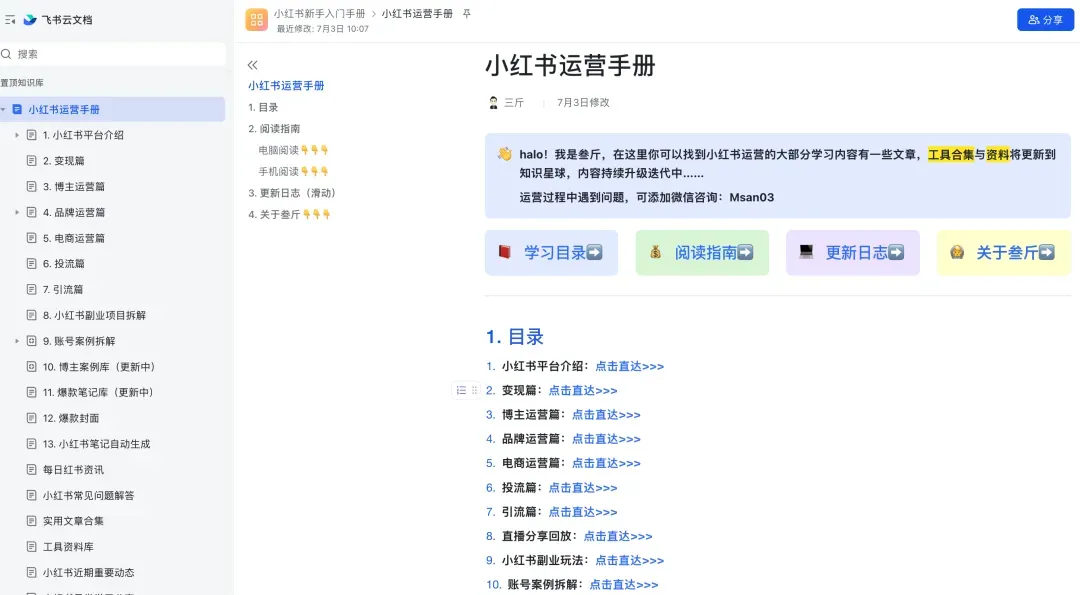Click the blue 分享 share button

coord(1045,20)
